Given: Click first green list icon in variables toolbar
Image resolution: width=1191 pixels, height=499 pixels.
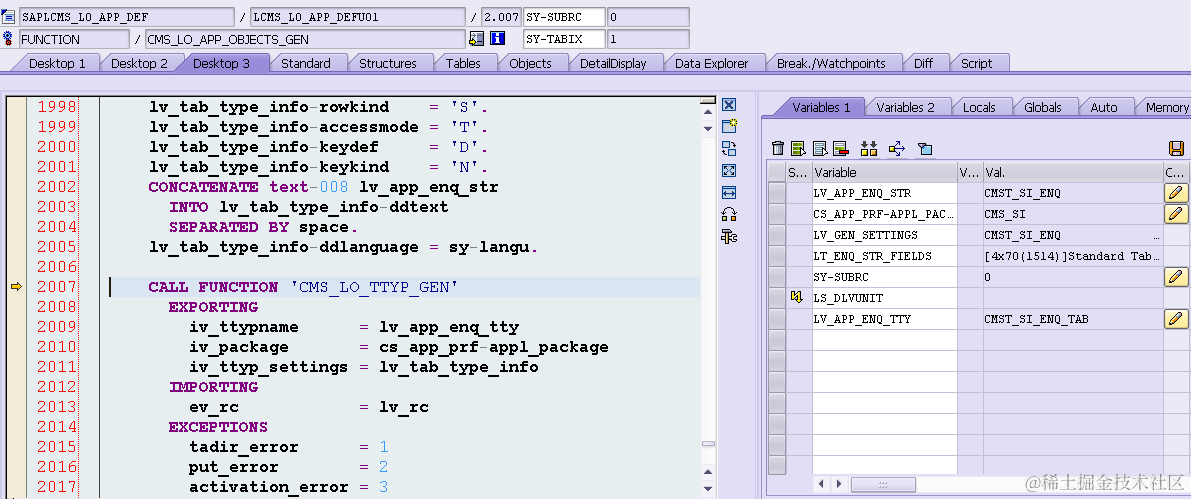Looking at the screenshot, I should point(798,149).
